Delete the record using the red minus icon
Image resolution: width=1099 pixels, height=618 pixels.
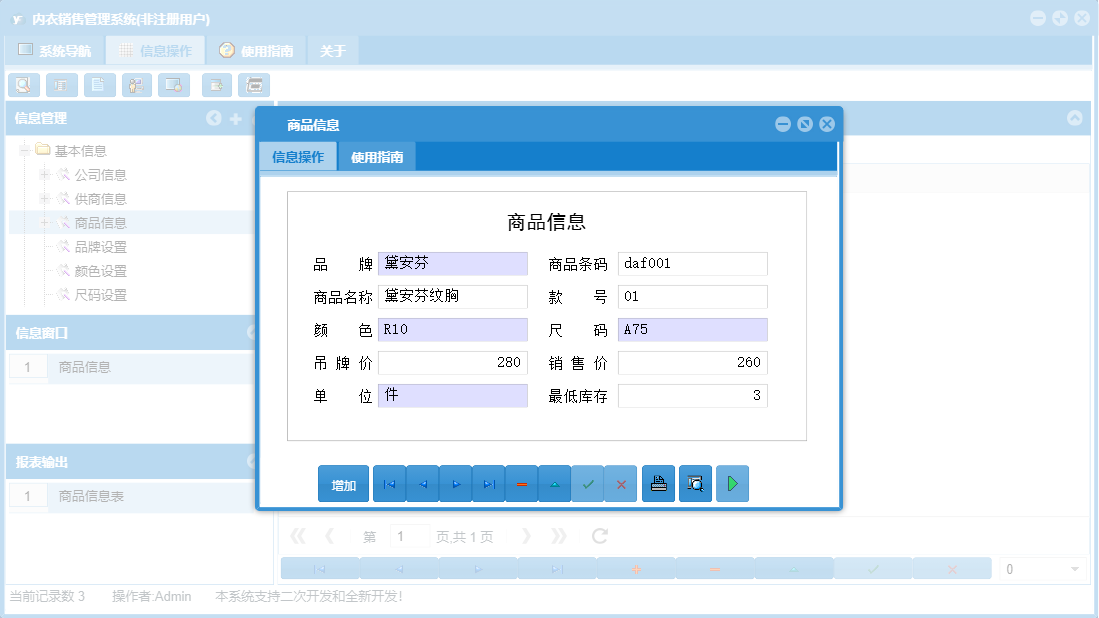click(522, 483)
